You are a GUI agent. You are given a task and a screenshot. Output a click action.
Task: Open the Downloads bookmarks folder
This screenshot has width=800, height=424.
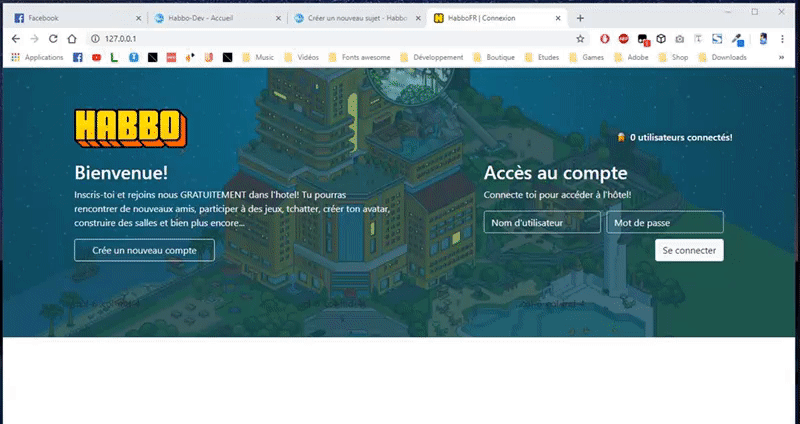[x=722, y=58]
